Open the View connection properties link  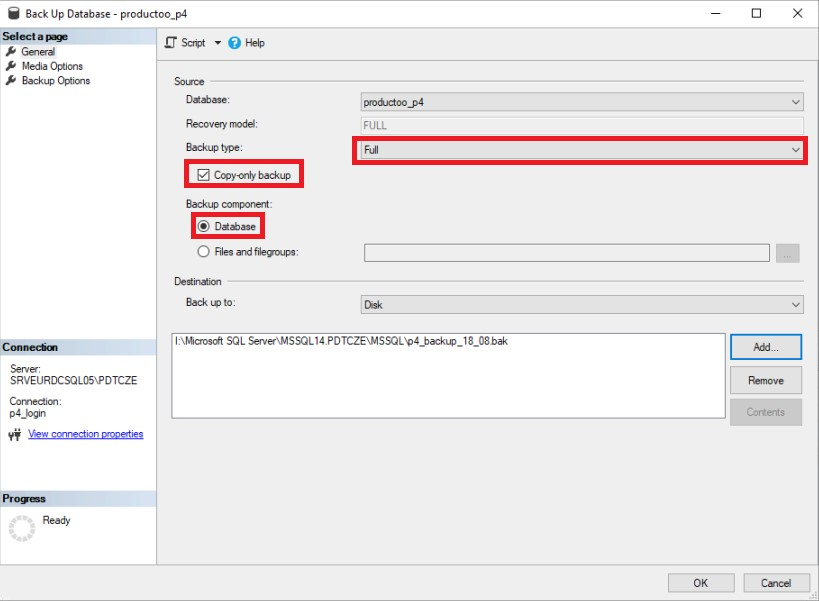click(85, 434)
